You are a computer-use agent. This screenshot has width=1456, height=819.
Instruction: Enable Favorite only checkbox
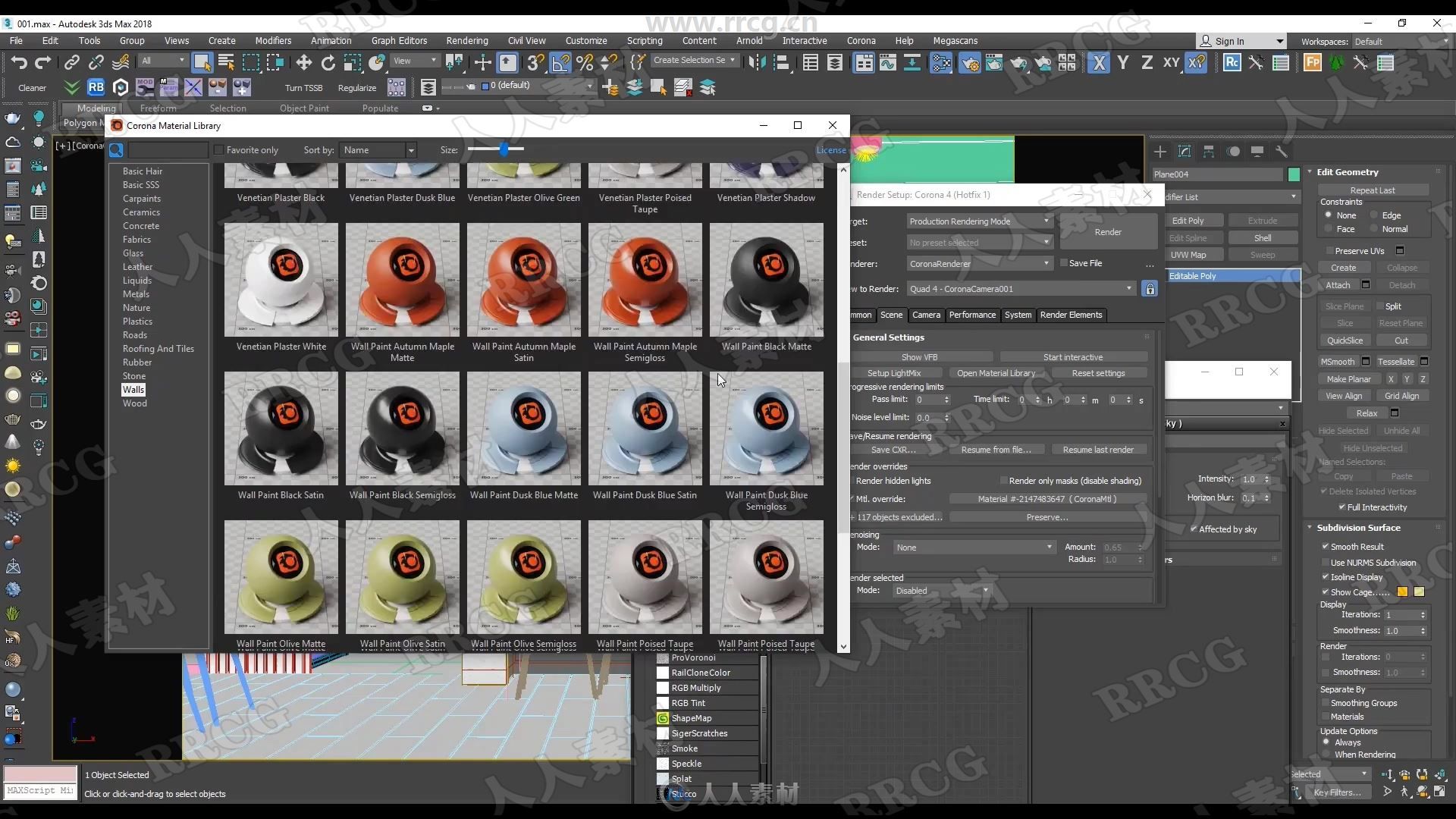point(219,150)
